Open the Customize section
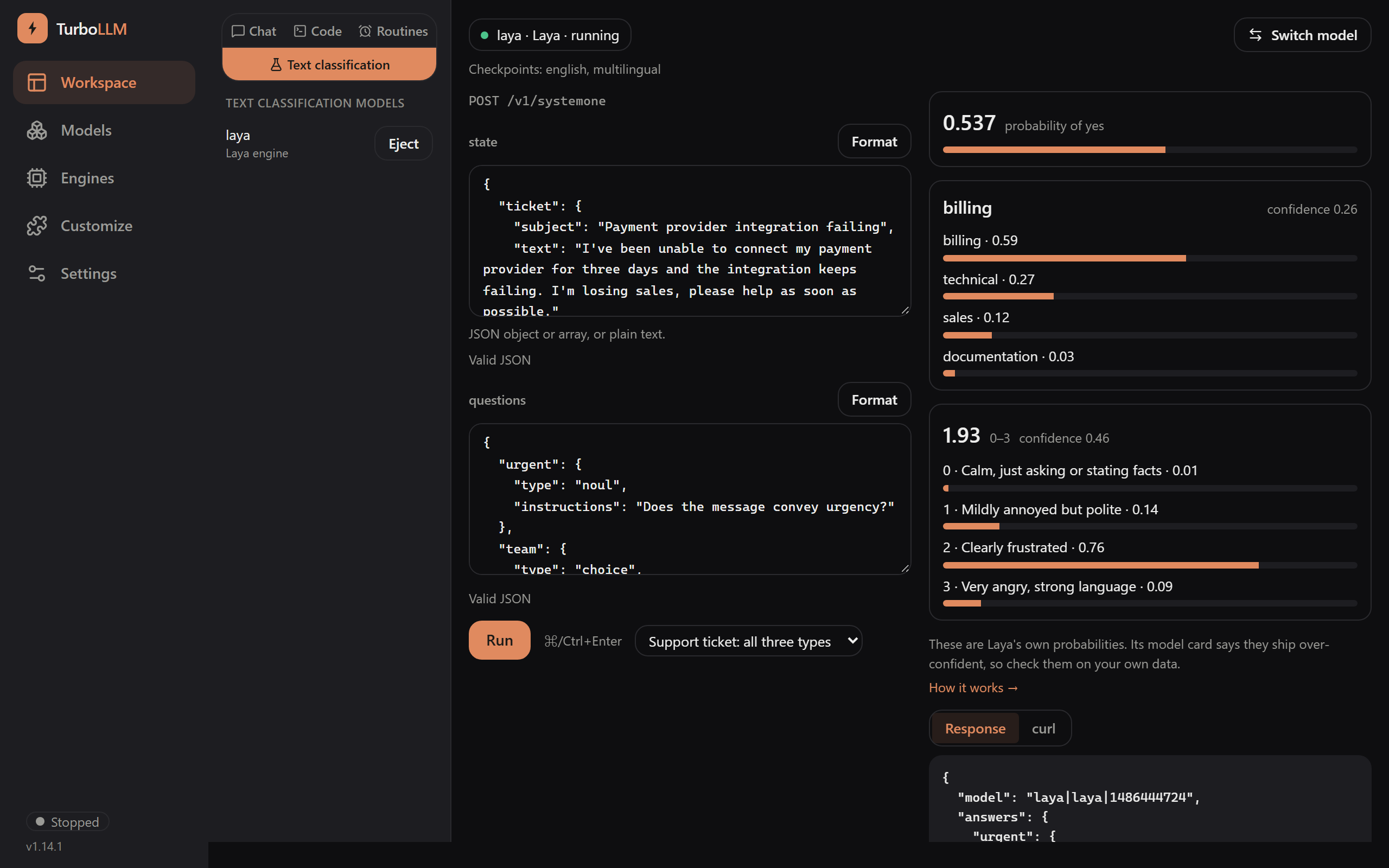 click(x=104, y=226)
